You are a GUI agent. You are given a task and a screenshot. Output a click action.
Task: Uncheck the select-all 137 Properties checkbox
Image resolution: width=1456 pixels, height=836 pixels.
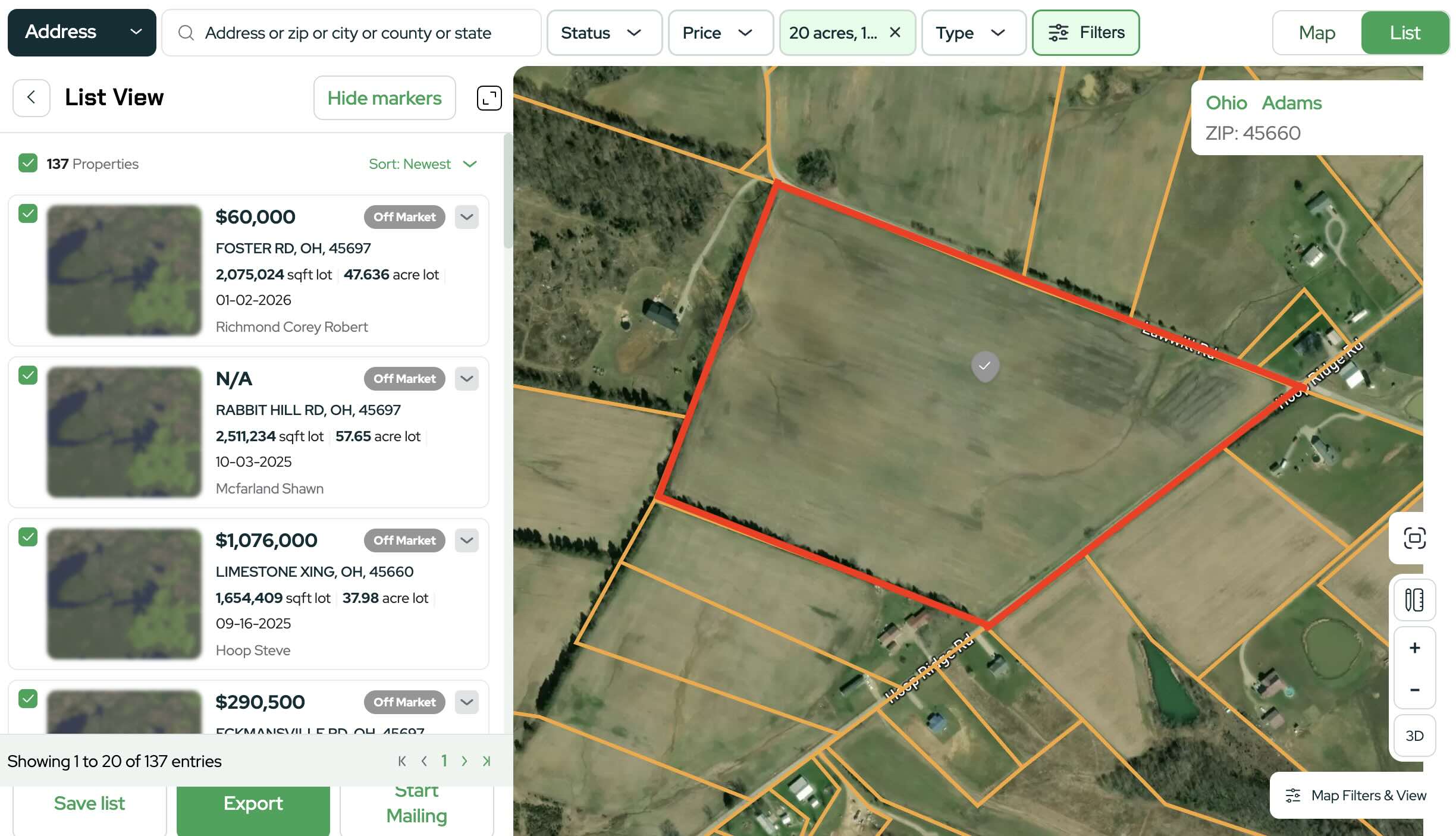pos(28,164)
